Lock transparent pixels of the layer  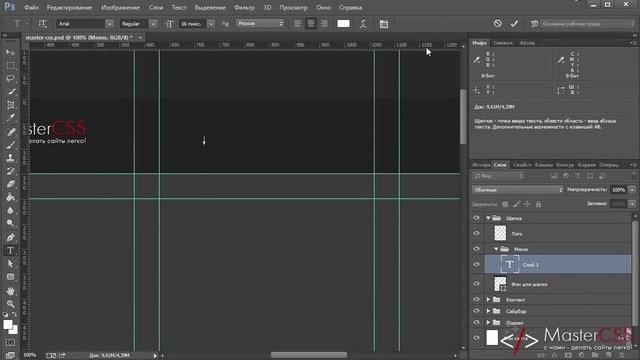click(x=505, y=204)
